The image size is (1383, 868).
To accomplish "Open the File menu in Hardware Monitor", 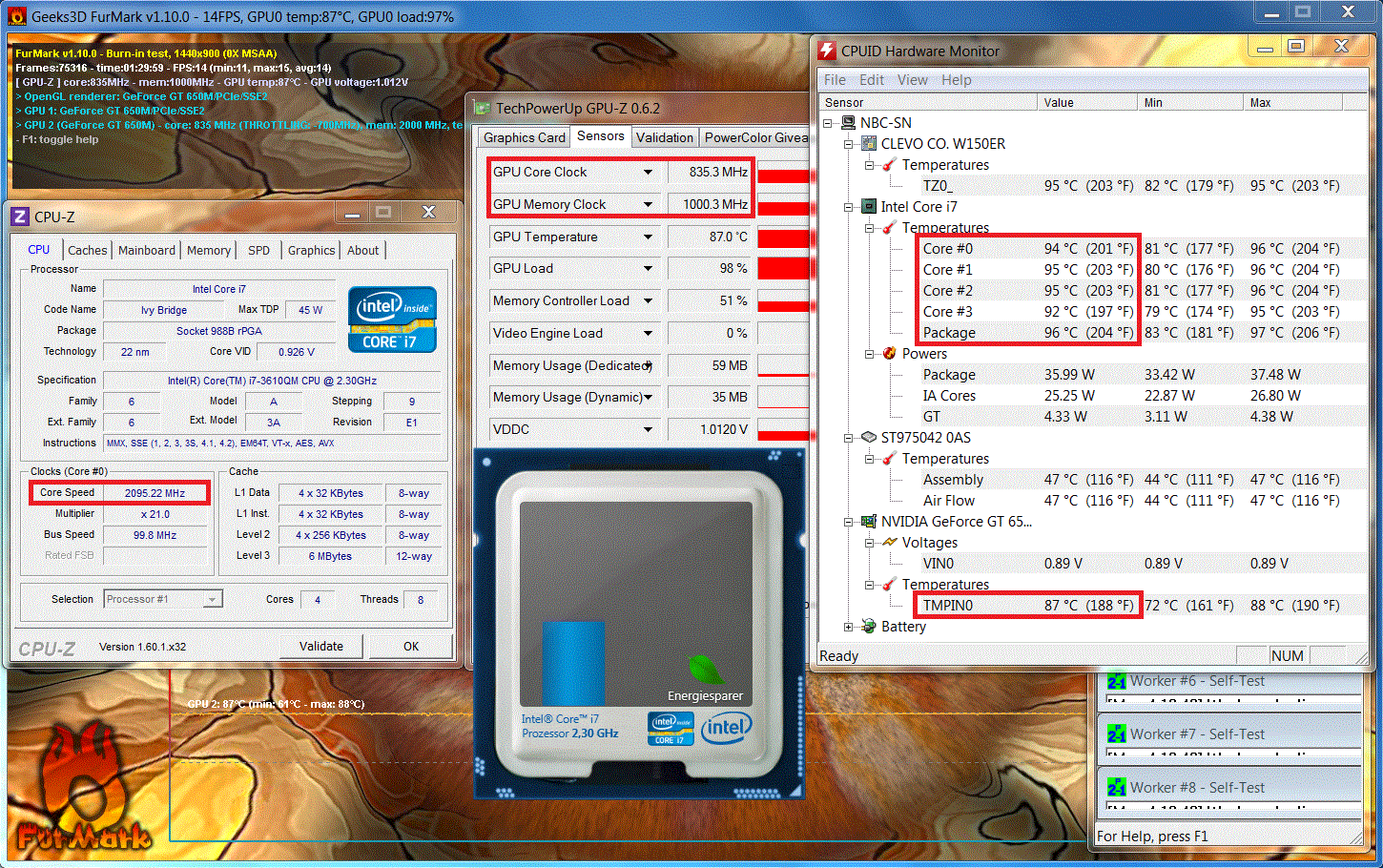I will pos(835,80).
